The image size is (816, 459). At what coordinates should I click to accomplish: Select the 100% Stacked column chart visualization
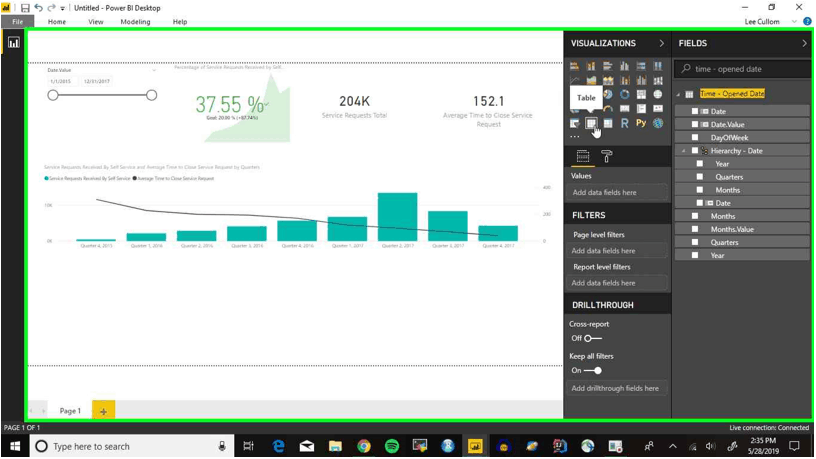658,66
